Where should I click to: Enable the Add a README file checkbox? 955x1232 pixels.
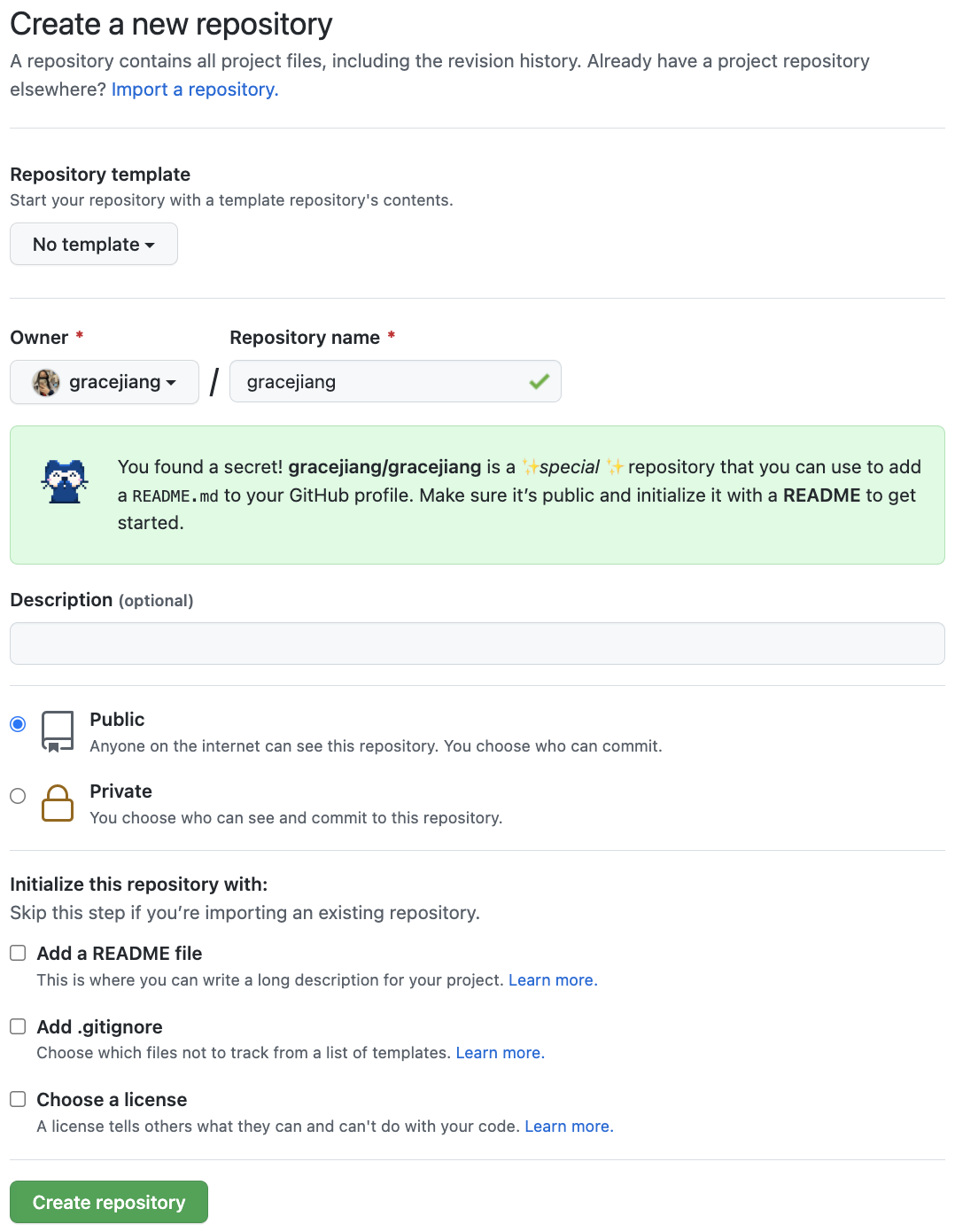(x=18, y=953)
